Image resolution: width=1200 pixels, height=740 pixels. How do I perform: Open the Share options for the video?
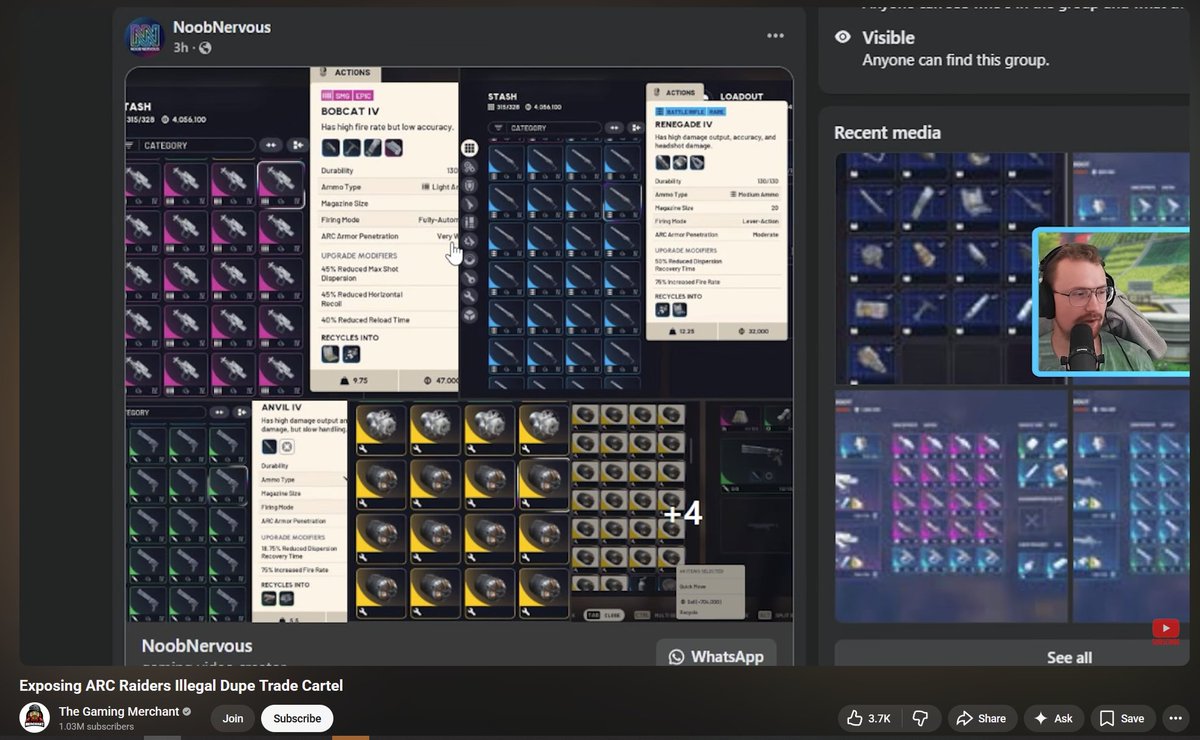click(x=981, y=718)
